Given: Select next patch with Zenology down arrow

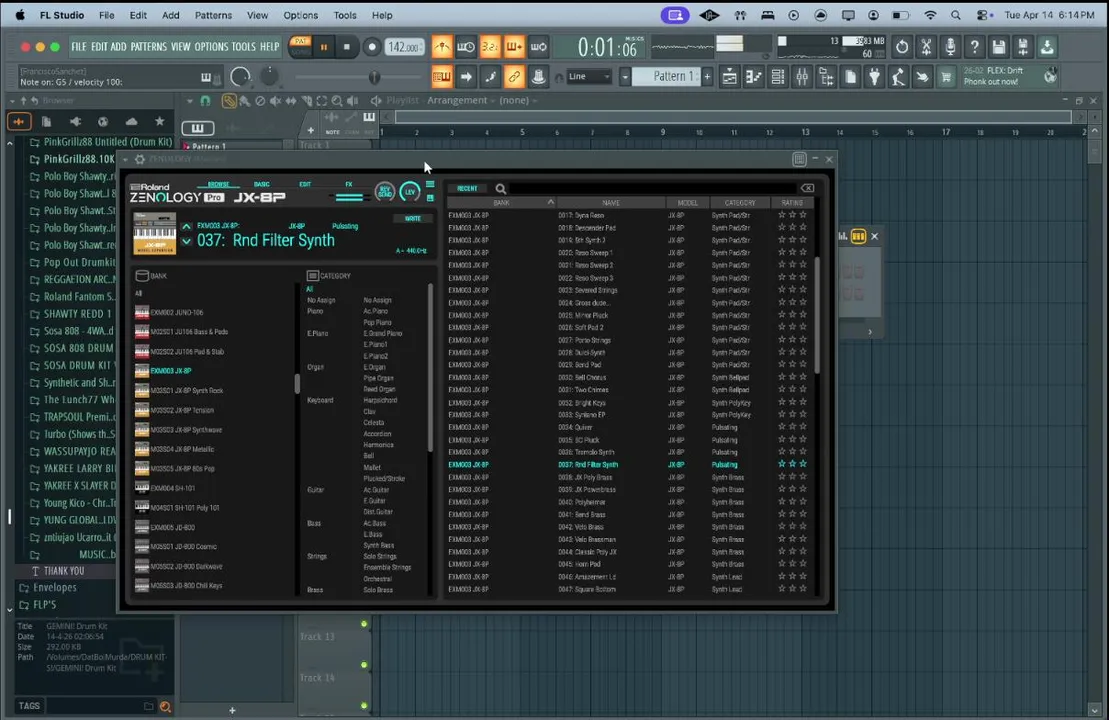Looking at the screenshot, I should (186, 241).
